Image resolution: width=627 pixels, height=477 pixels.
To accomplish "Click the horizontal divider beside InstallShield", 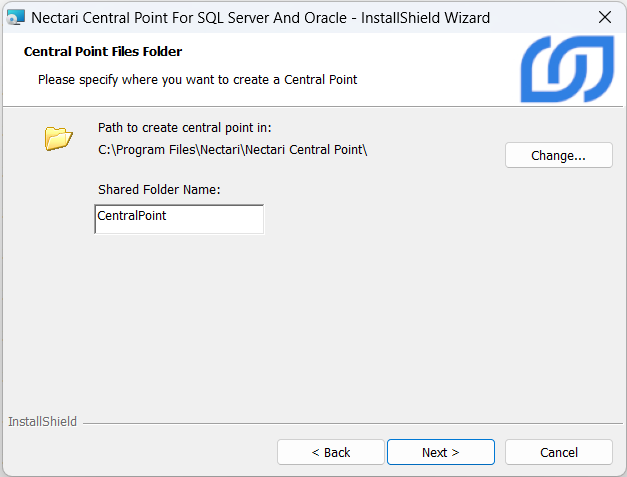I will tap(350, 423).
